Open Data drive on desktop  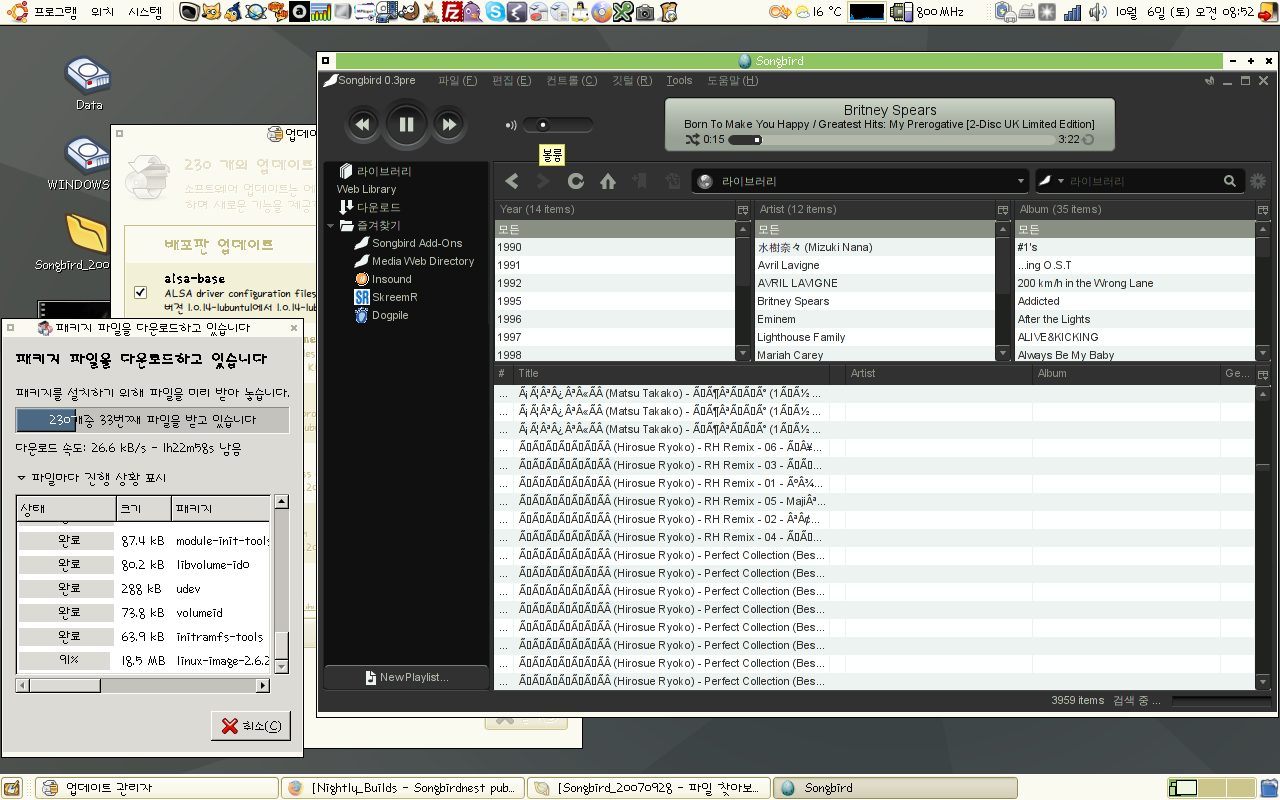[88, 83]
